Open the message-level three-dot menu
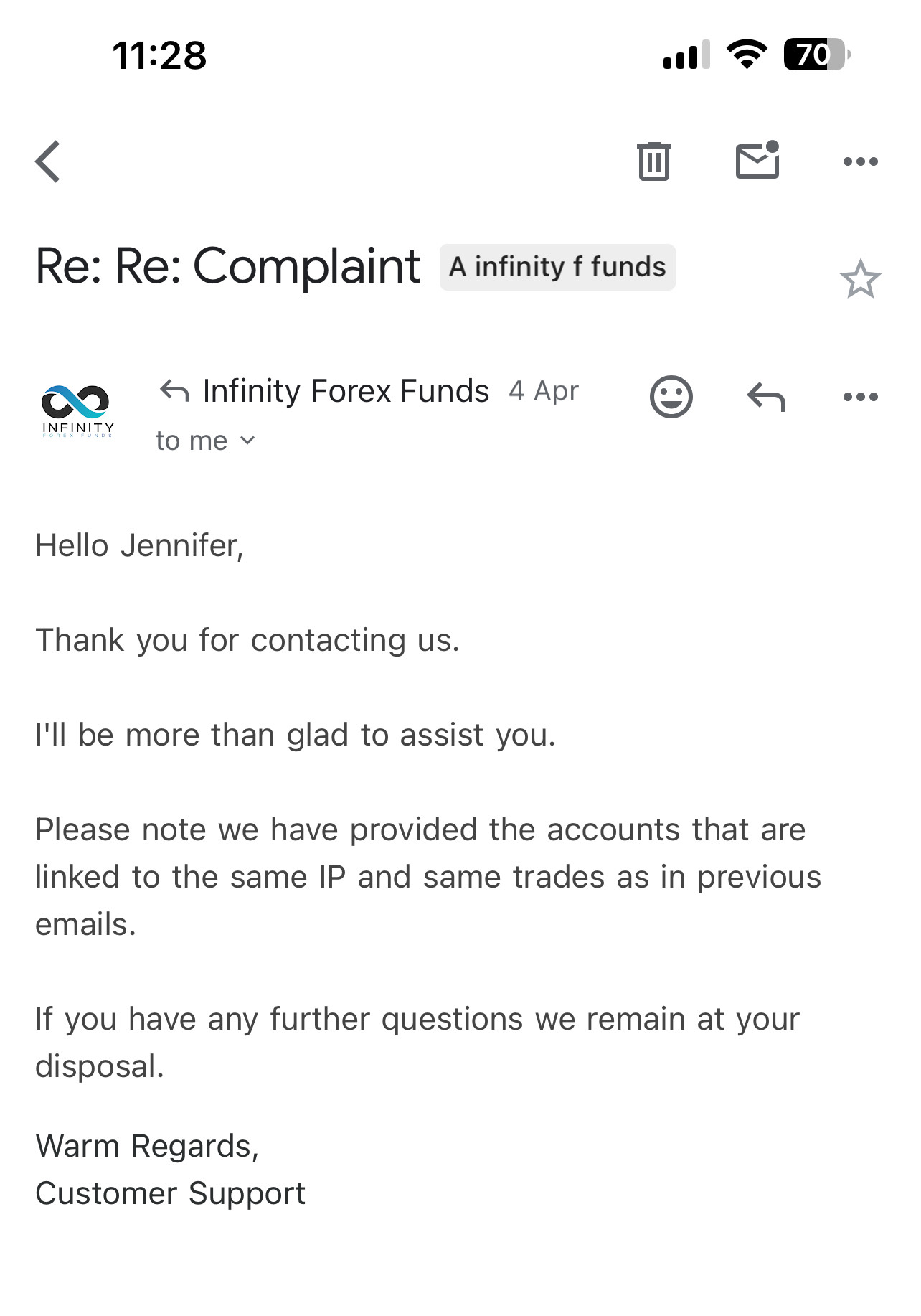Viewport: 921px width, 1316px height. [x=860, y=397]
